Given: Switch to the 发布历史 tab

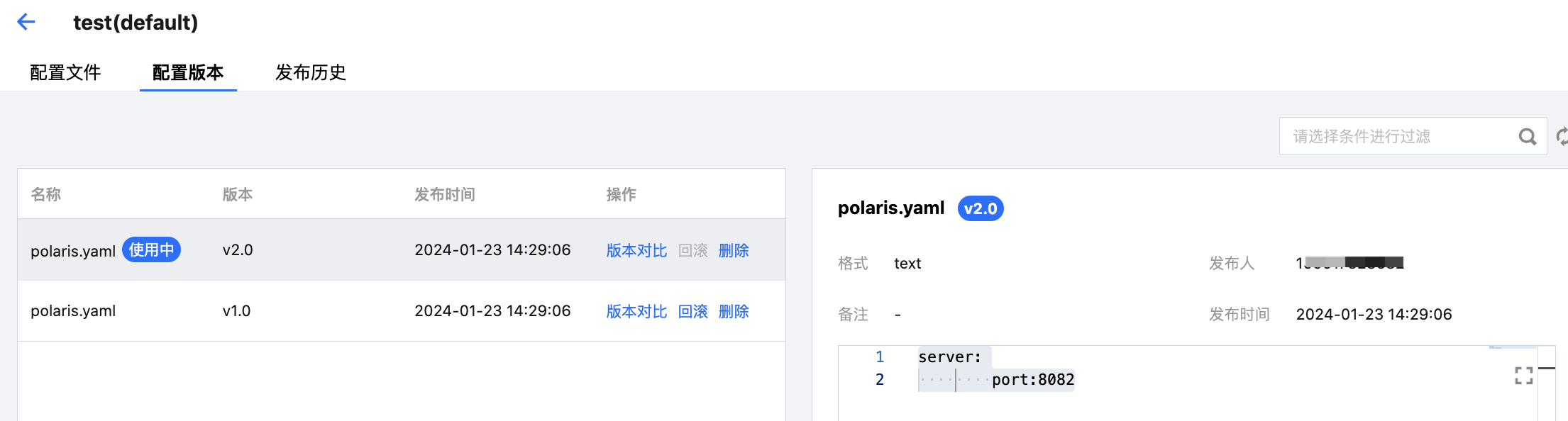Looking at the screenshot, I should (x=310, y=72).
